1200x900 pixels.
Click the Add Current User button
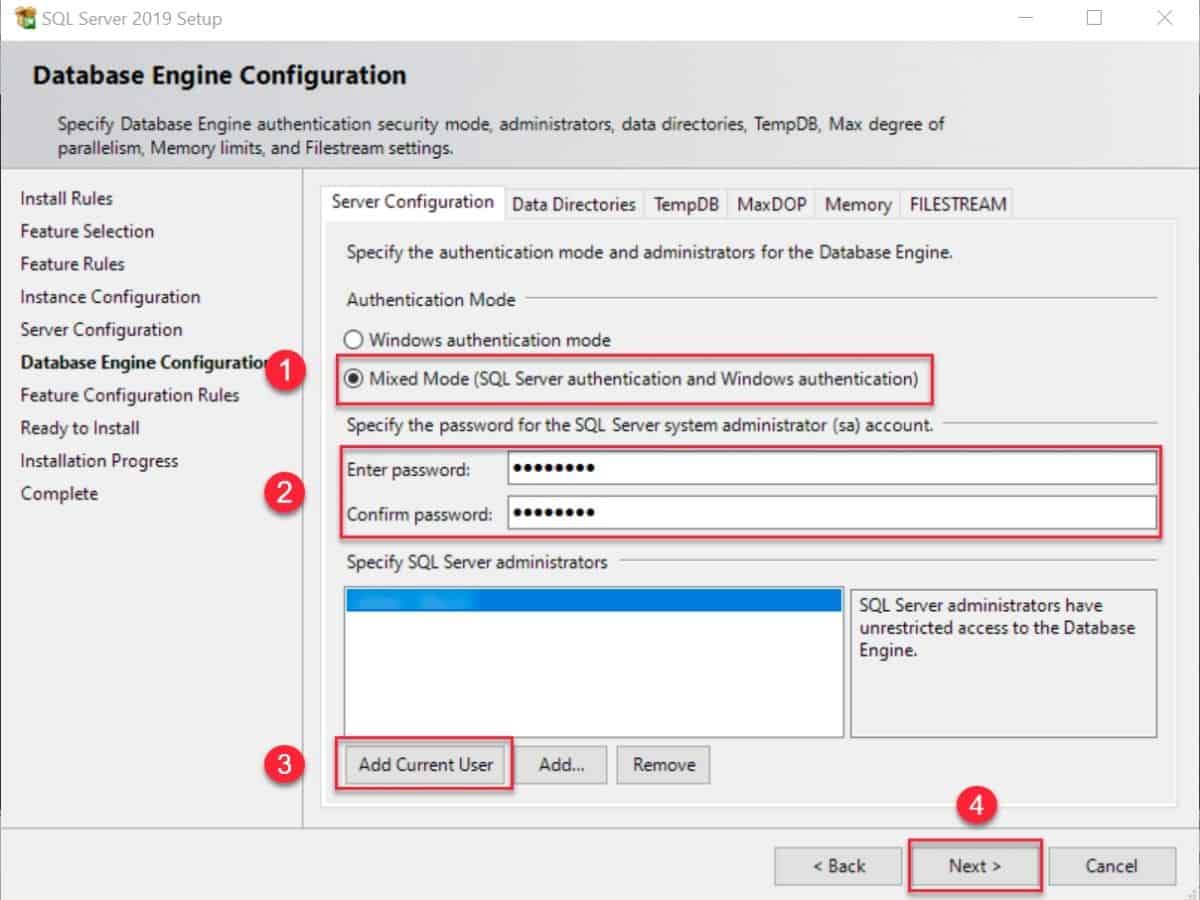coord(425,765)
